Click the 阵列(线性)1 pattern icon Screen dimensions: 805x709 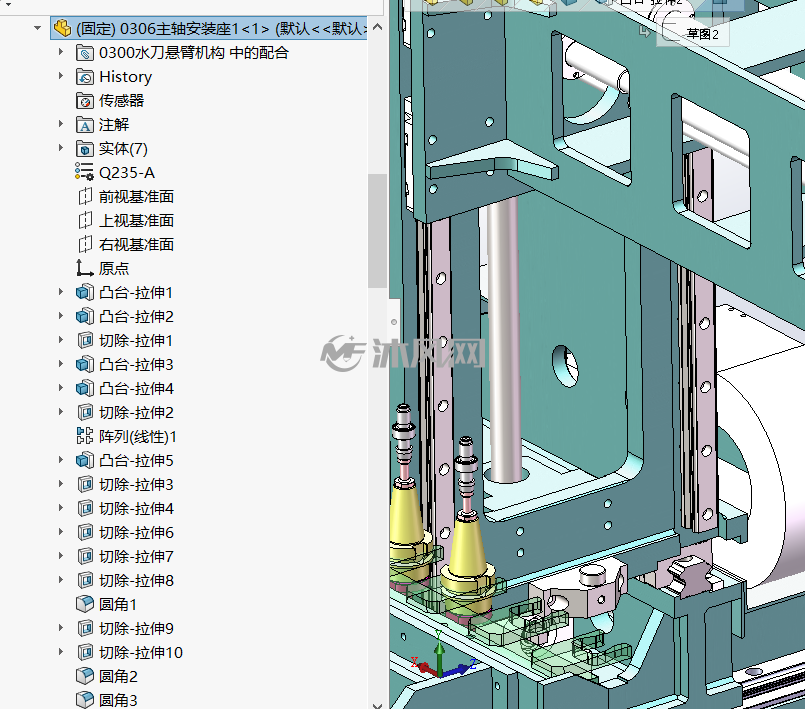point(85,436)
